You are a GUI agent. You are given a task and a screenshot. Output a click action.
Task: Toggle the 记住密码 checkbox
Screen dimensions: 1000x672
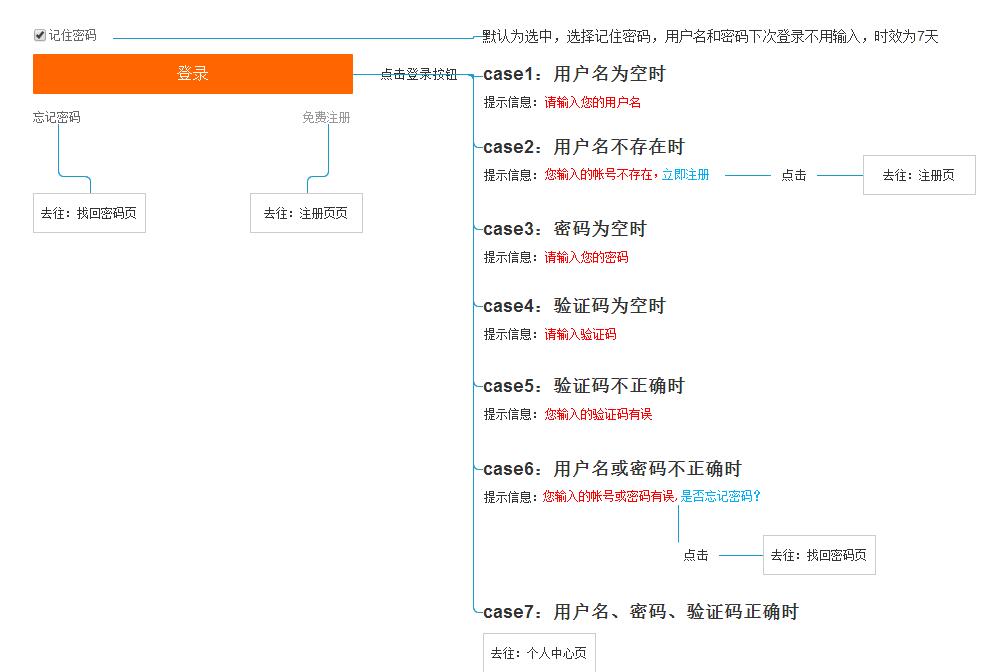pyautogui.click(x=40, y=35)
